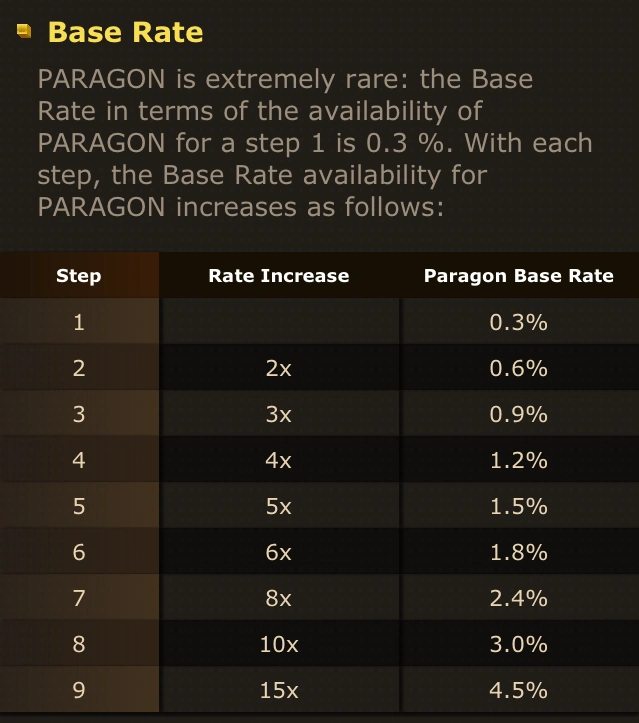
Task: Select the Base Rate heading
Action: (125, 32)
